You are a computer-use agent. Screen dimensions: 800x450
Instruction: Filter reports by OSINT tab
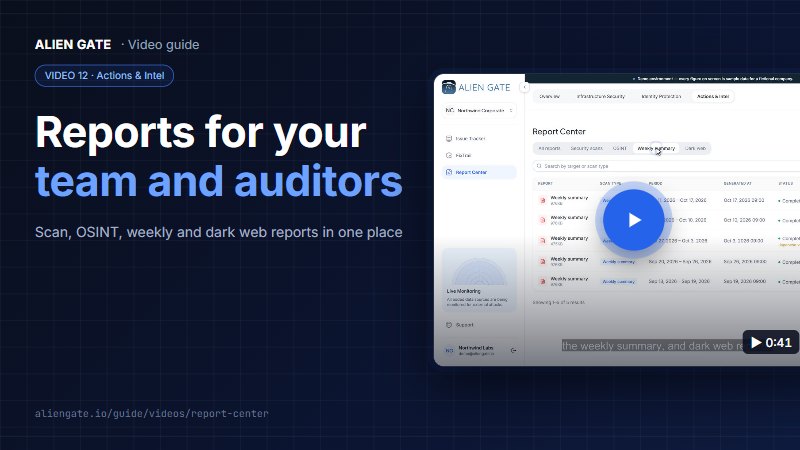pos(619,148)
